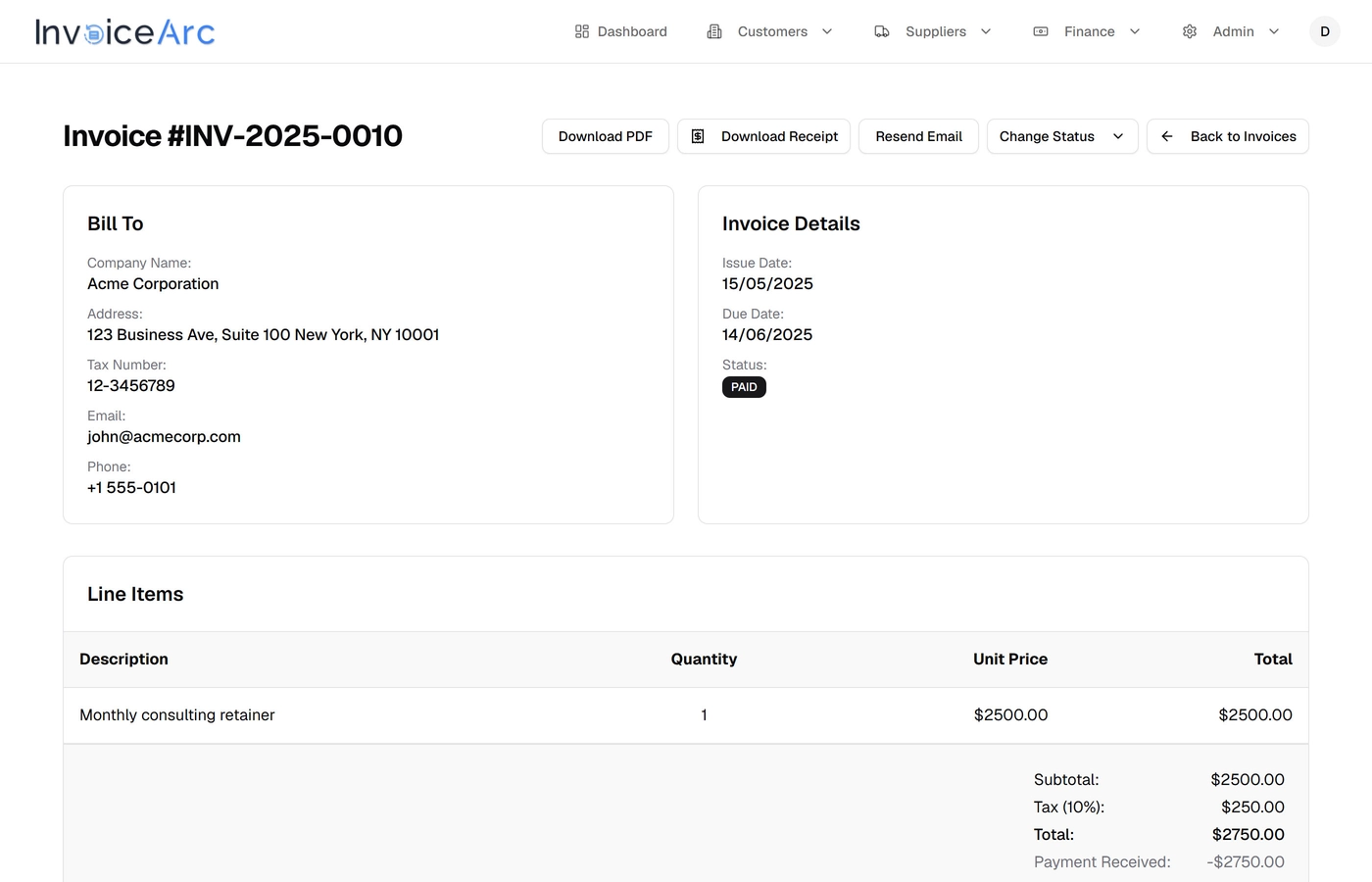The image size is (1372, 882).
Task: Go Back to Invoices
Action: pyautogui.click(x=1228, y=136)
